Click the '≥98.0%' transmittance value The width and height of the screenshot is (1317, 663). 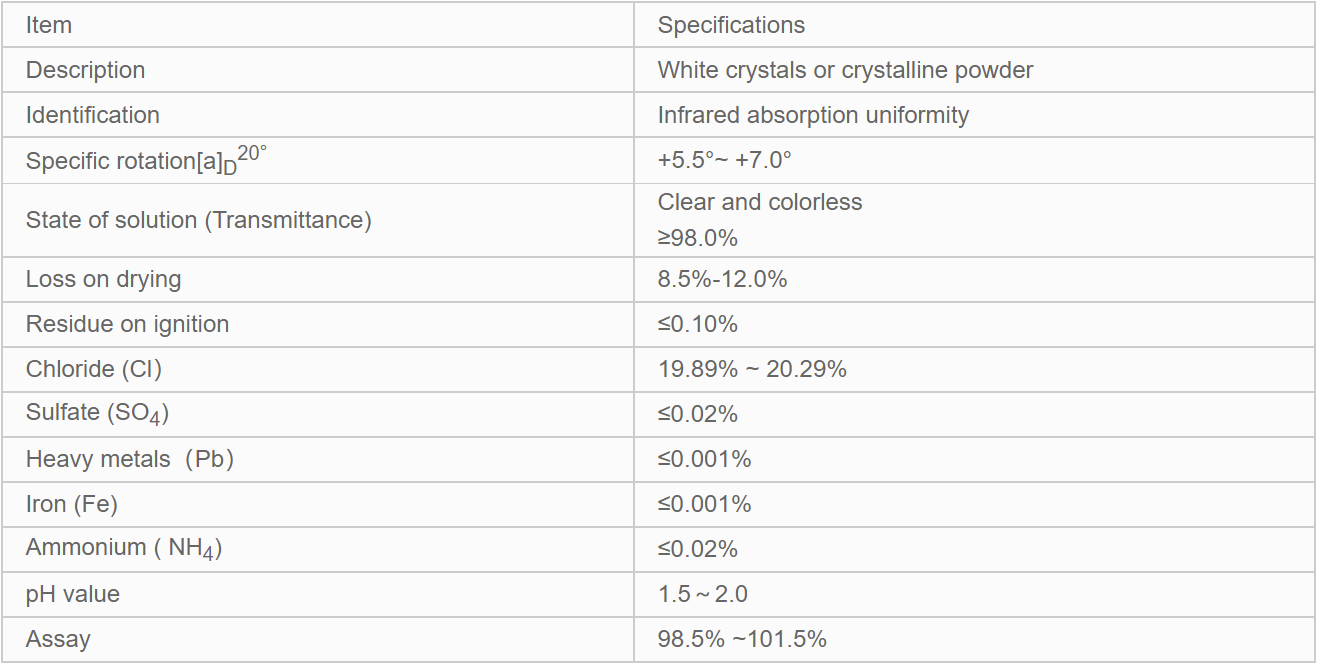(x=697, y=238)
